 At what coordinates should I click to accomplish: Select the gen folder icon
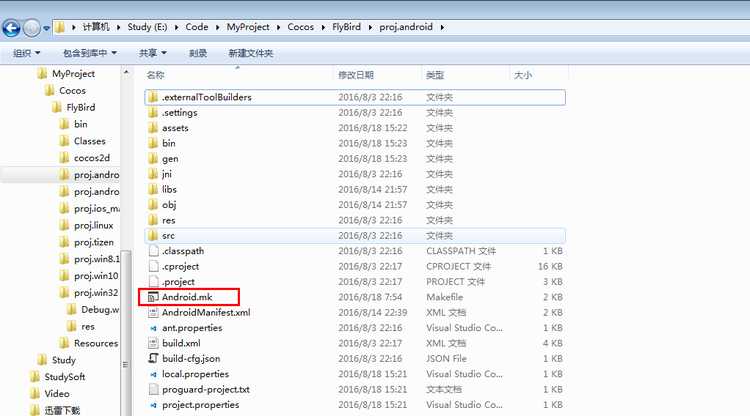pyautogui.click(x=153, y=158)
